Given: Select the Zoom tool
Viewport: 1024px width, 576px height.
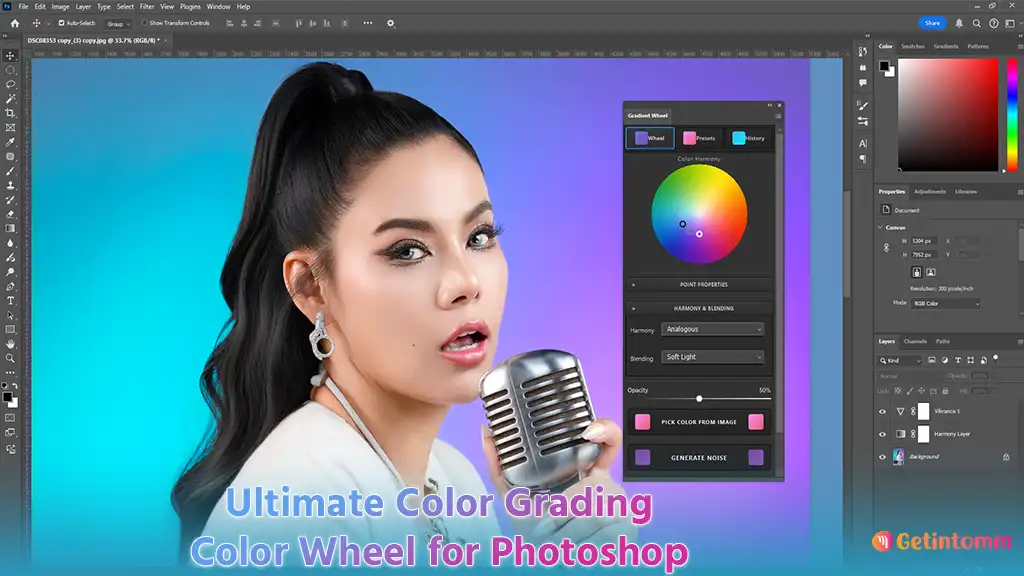Looking at the screenshot, I should tap(10, 358).
